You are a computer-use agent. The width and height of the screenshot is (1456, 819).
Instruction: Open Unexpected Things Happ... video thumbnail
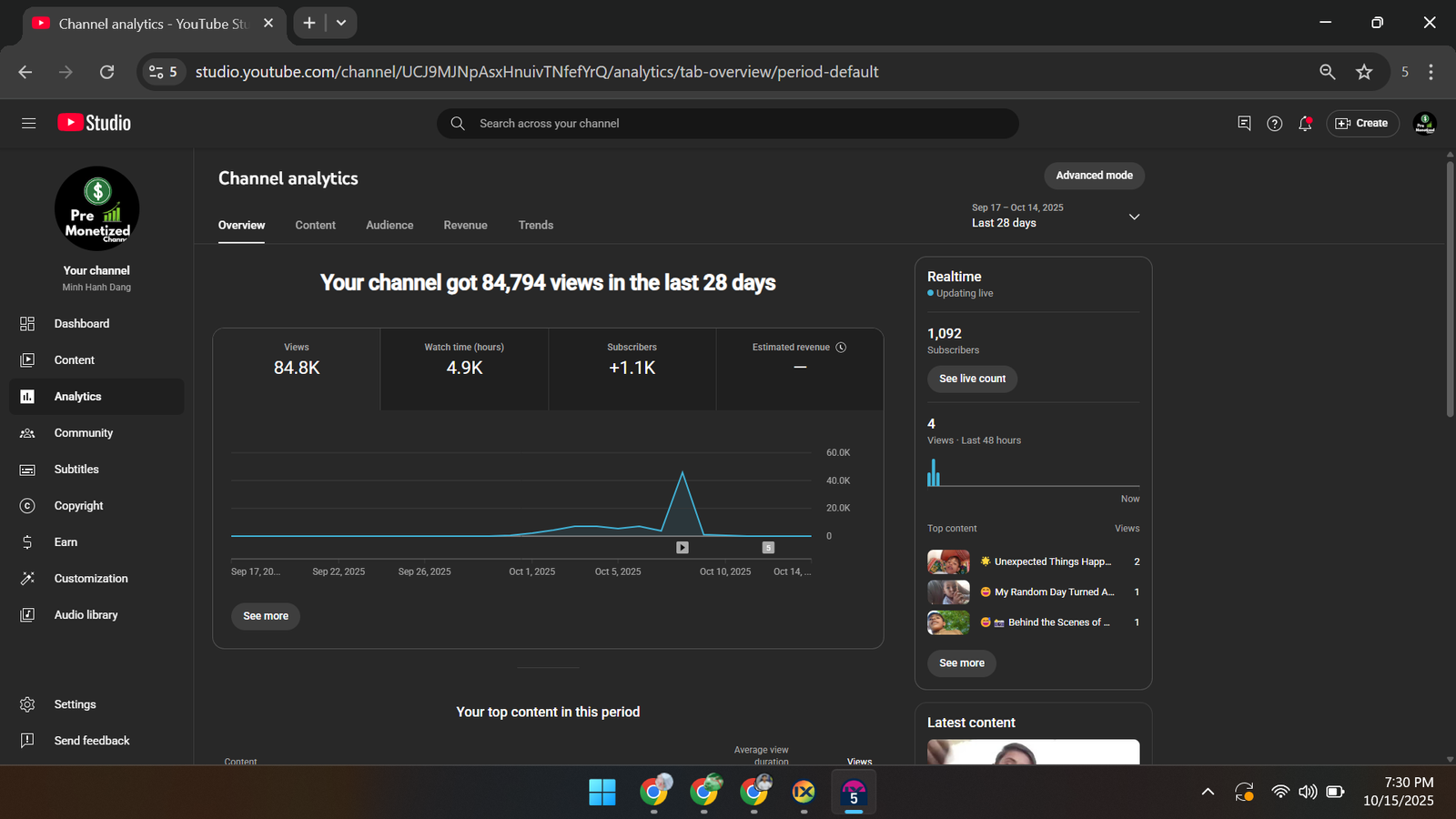(x=948, y=562)
